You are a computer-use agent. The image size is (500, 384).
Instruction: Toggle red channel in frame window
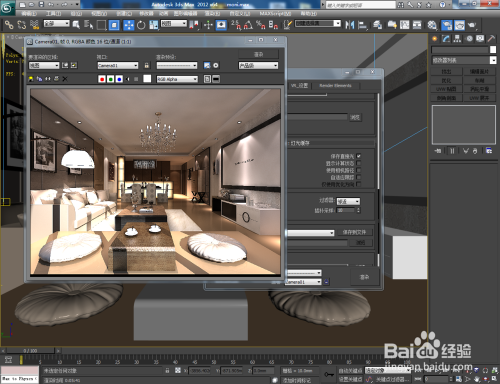(x=102, y=79)
